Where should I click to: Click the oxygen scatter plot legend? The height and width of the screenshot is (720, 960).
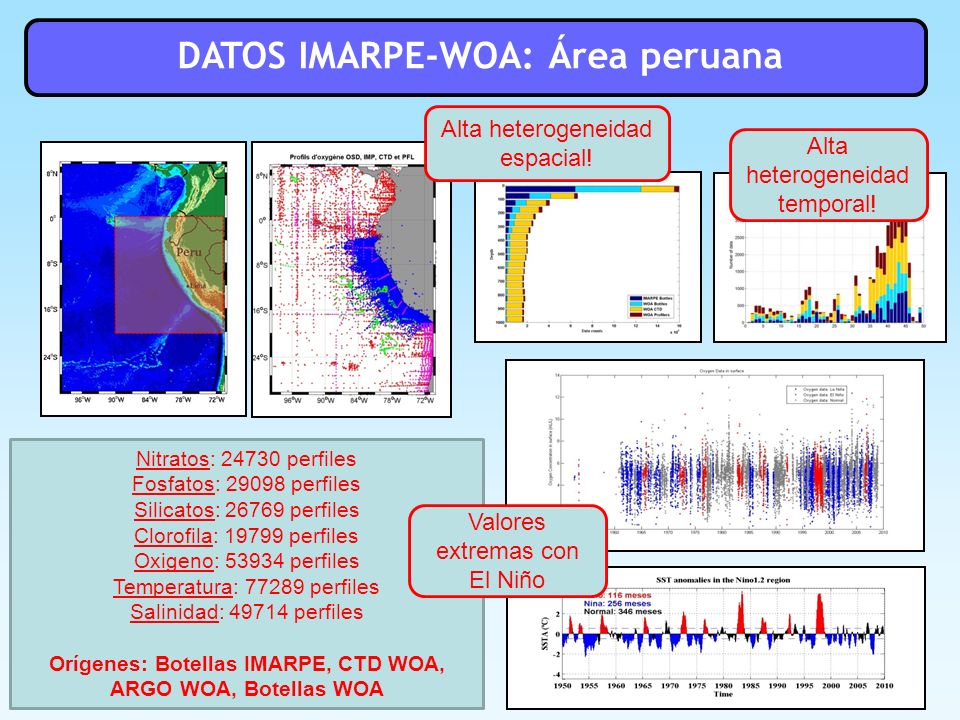tap(816, 394)
